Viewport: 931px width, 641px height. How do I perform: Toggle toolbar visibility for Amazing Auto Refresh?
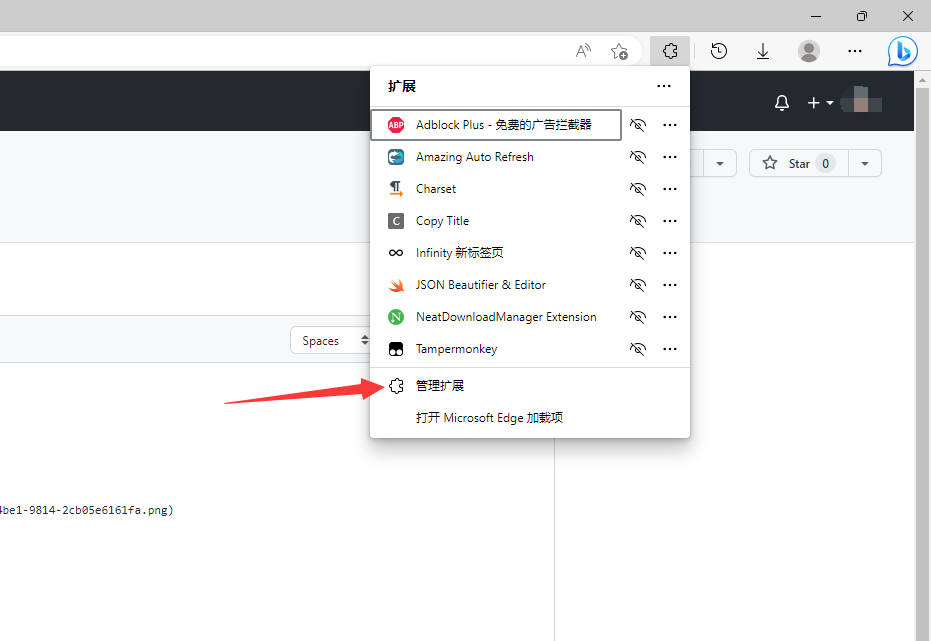638,157
